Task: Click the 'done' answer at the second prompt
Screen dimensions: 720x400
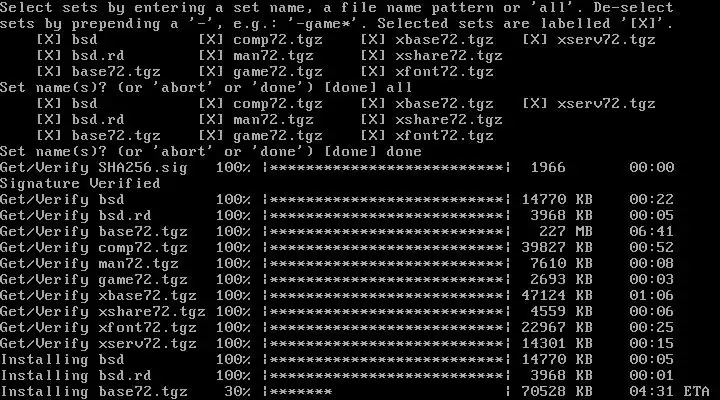Action: click(404, 152)
